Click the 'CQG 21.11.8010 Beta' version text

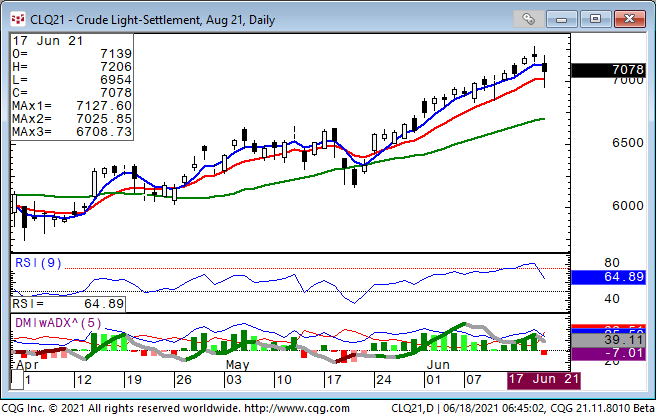click(602, 408)
